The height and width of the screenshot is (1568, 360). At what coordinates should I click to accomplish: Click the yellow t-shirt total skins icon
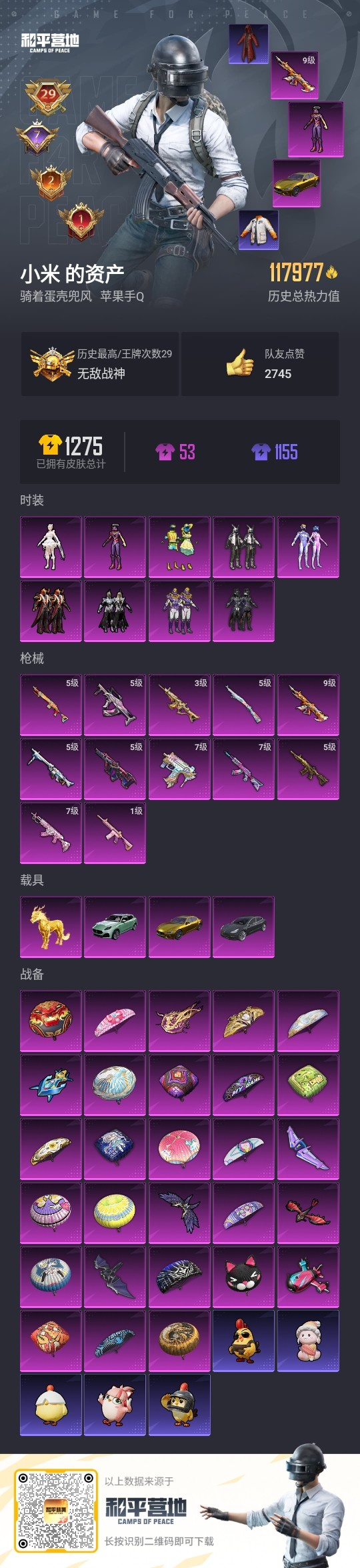(x=50, y=445)
